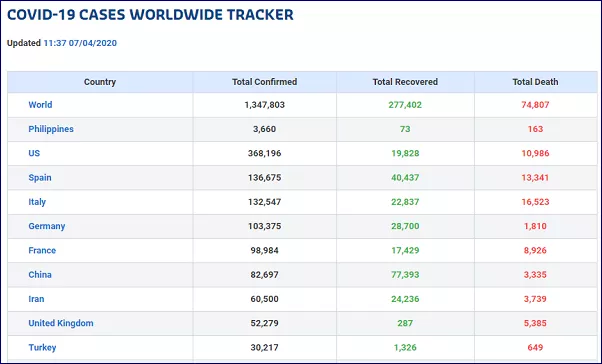The image size is (602, 364).
Task: Click the Total Recovered column header
Action: [405, 82]
